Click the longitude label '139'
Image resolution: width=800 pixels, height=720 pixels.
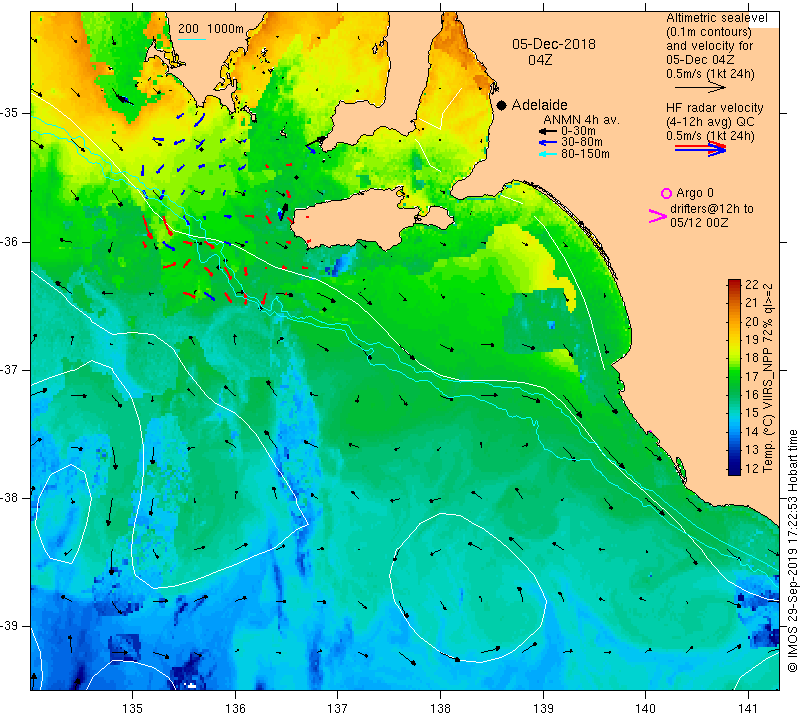(x=543, y=708)
